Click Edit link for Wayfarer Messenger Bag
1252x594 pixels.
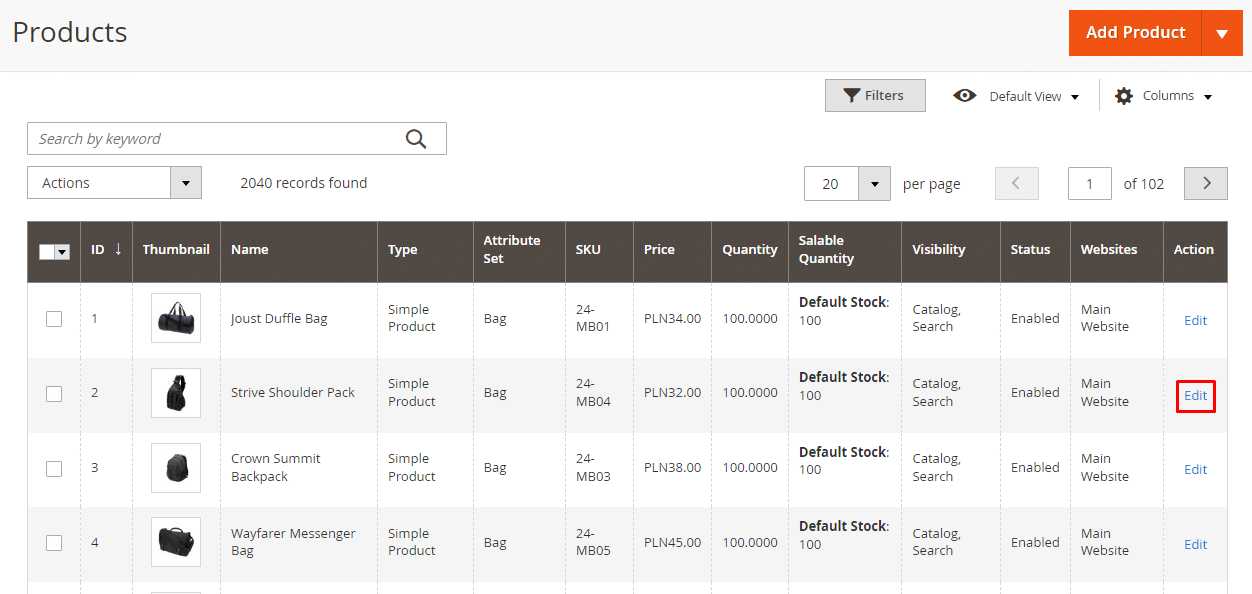1195,544
